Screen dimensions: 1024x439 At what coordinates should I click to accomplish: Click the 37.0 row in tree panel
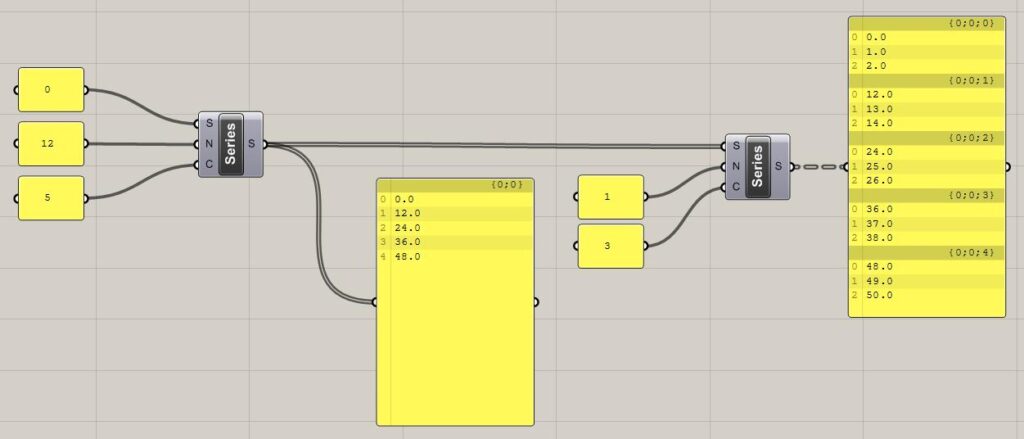(x=927, y=224)
